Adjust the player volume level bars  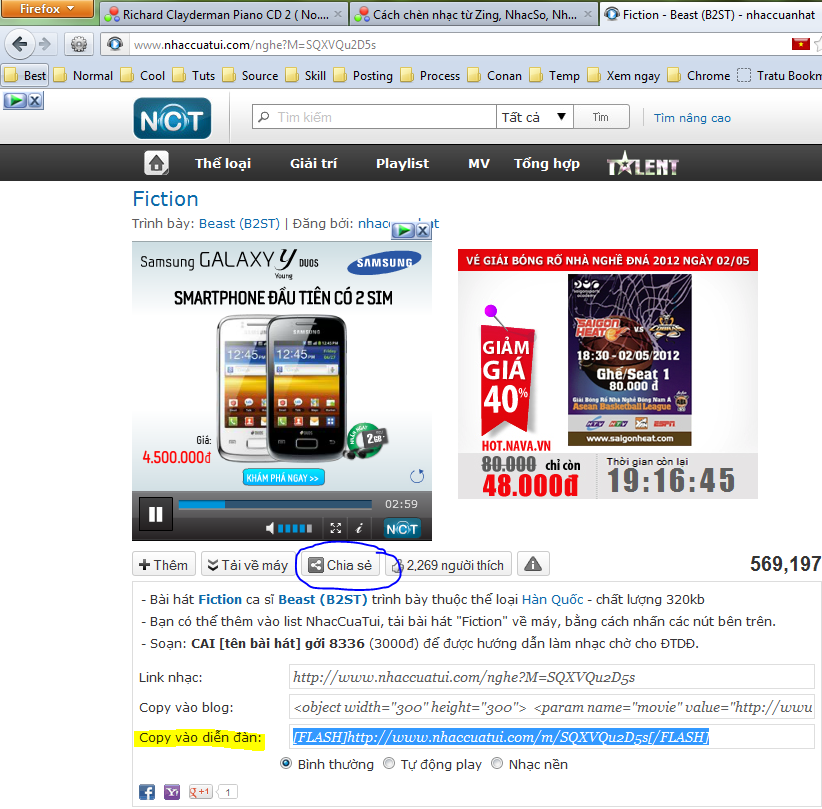[x=295, y=528]
